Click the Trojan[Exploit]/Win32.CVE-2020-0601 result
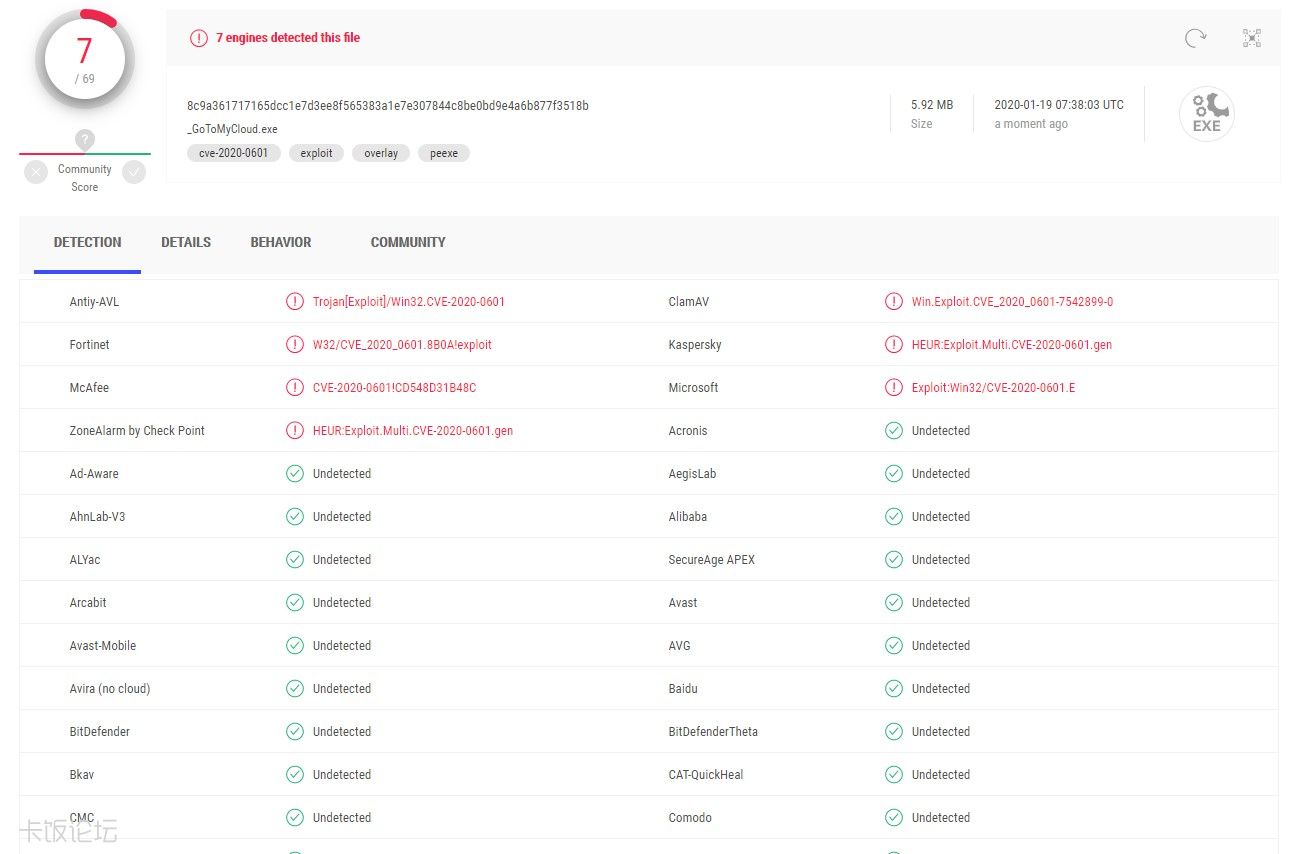Image resolution: width=1308 pixels, height=854 pixels. (x=409, y=301)
